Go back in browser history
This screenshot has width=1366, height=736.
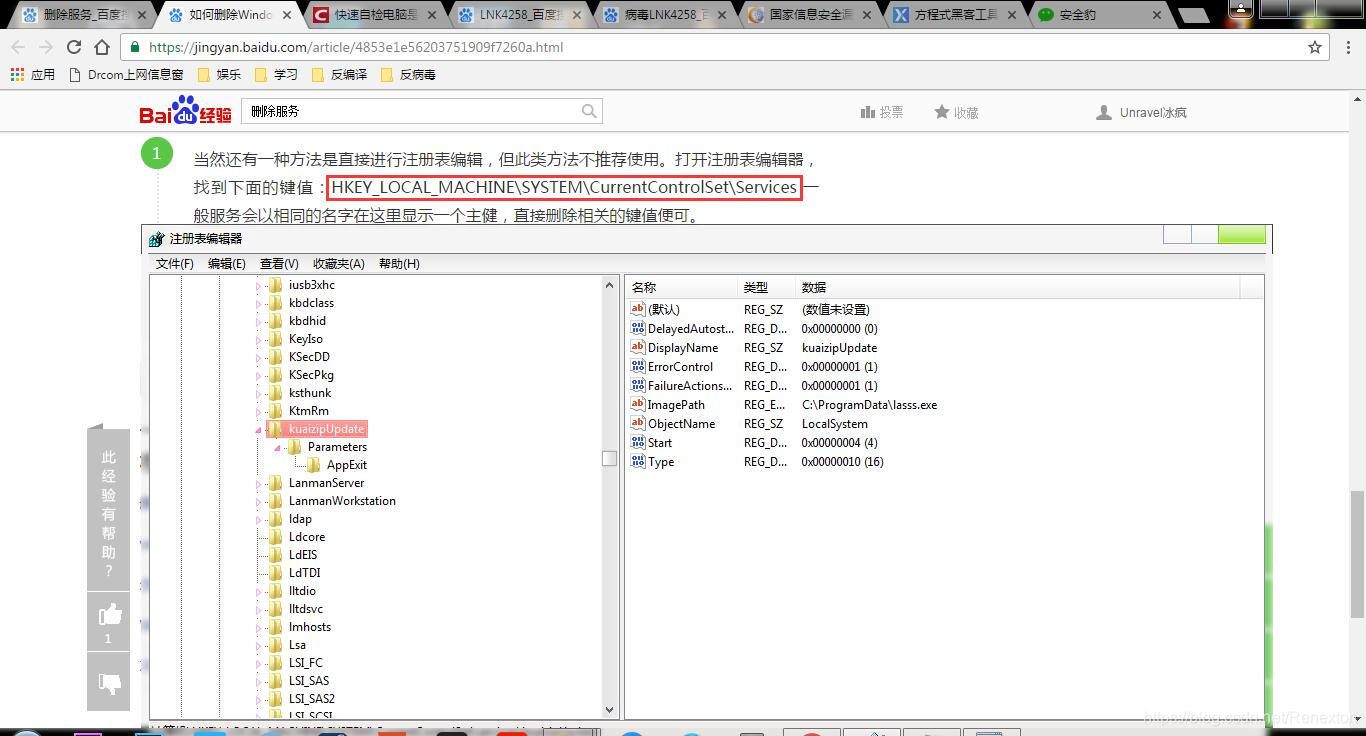[x=18, y=47]
